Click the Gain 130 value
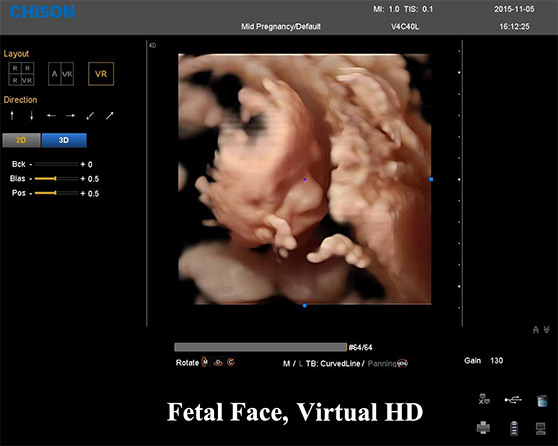Viewport: 558px width, 446px height. pyautogui.click(x=496, y=361)
